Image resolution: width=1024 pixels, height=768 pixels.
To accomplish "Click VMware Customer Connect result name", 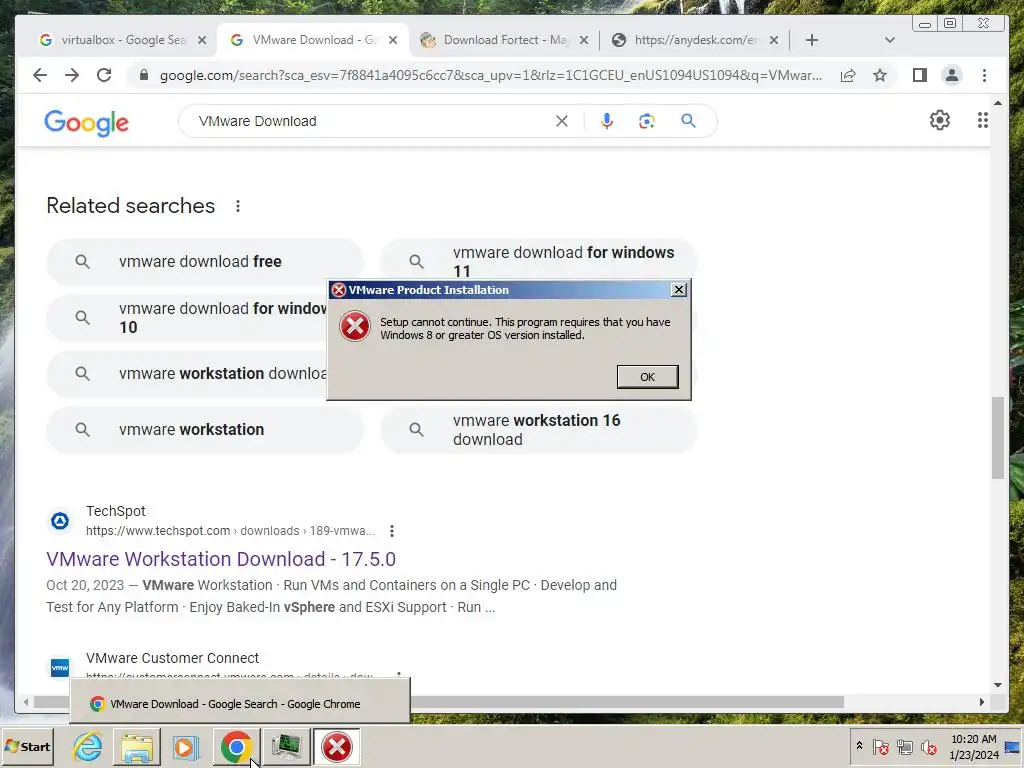I will pyautogui.click(x=172, y=658).
